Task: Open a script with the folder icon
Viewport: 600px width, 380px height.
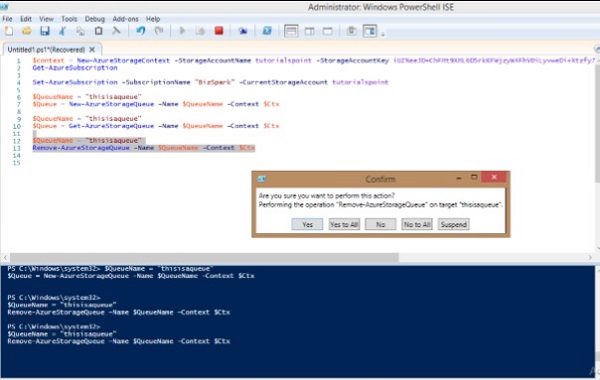Action: [26, 31]
